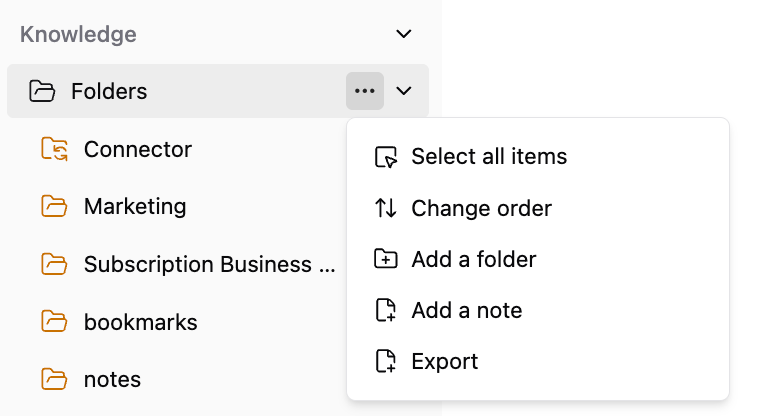This screenshot has height=416, width=762.
Task: Click the bookmarks folder icon
Action: [54, 322]
